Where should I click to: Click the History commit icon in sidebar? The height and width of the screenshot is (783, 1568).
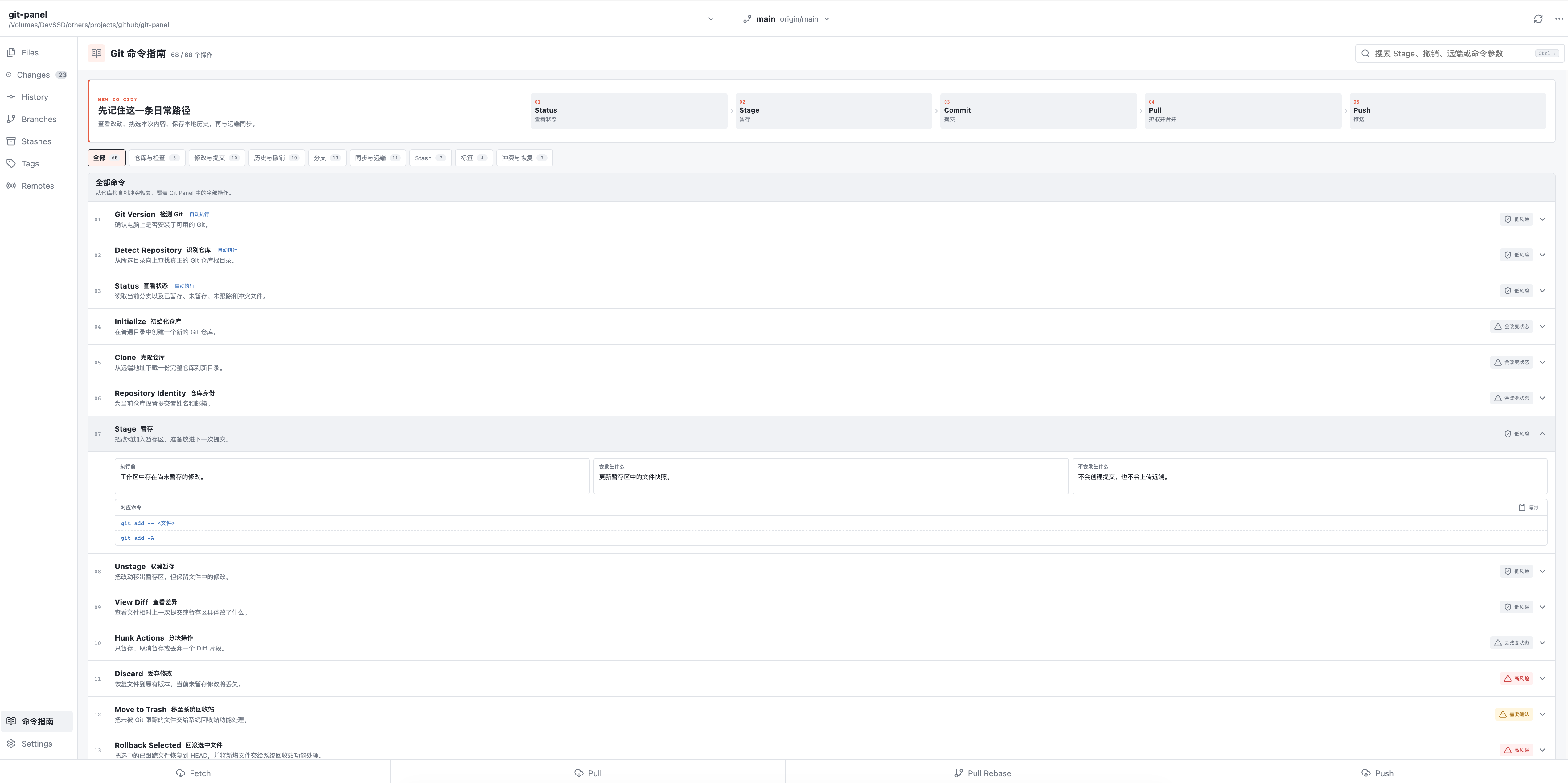11,97
